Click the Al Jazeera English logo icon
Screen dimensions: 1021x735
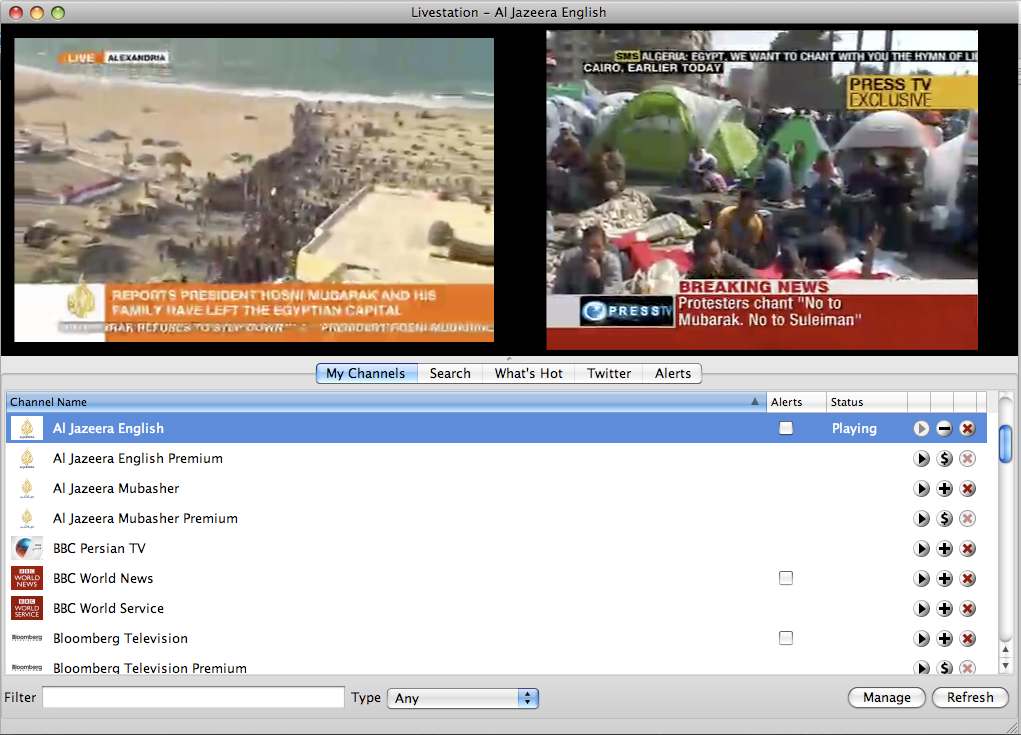pos(27,428)
